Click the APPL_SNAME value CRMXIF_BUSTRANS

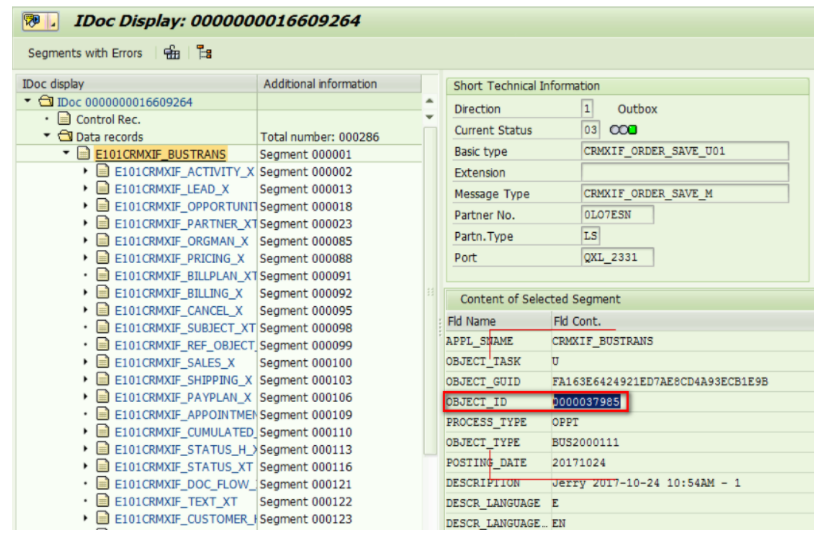[x=602, y=341]
